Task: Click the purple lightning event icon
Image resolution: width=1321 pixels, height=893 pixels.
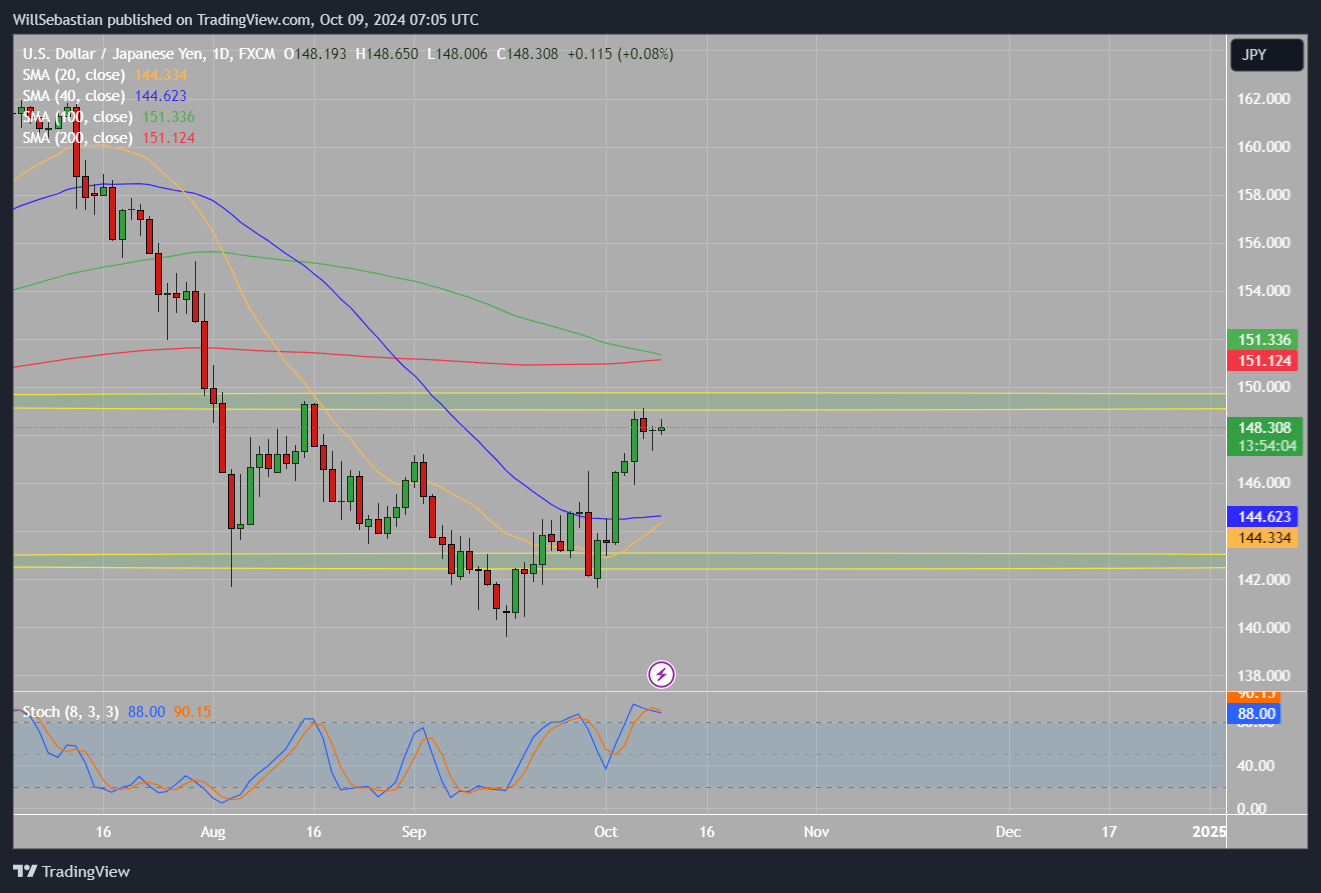Action: click(661, 675)
